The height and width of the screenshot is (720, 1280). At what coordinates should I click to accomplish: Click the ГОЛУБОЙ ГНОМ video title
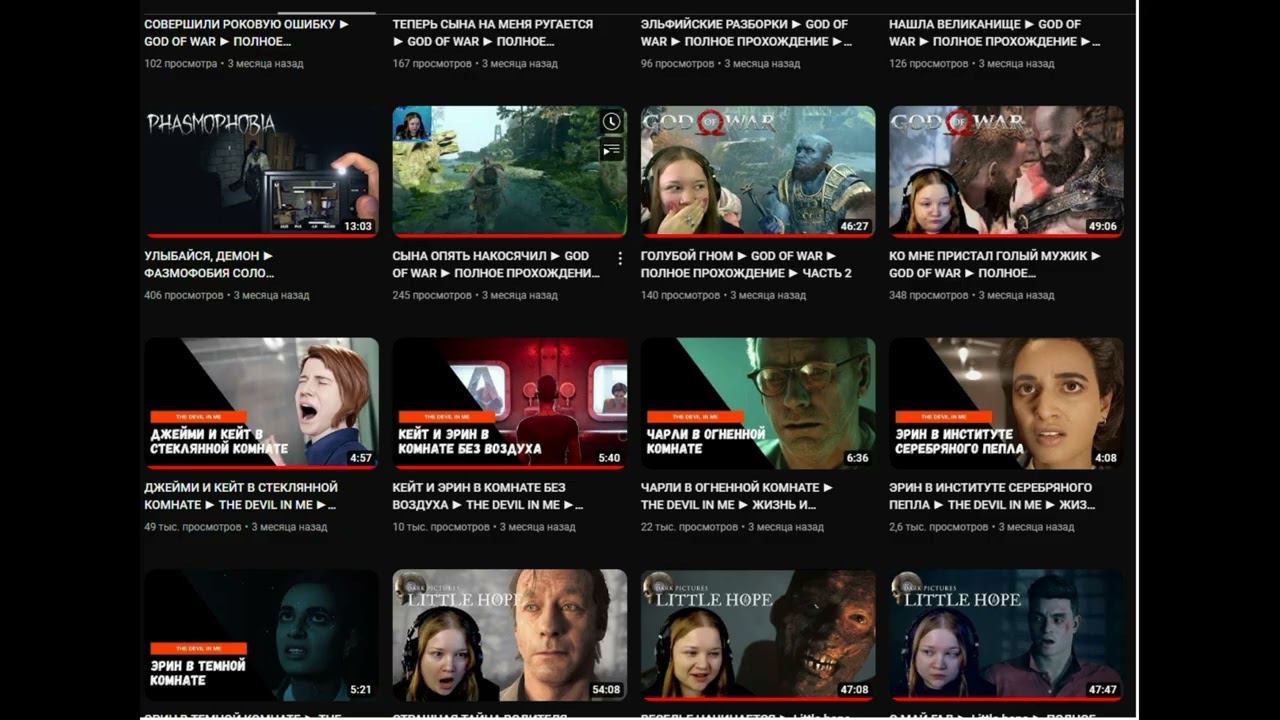pyautogui.click(x=747, y=264)
